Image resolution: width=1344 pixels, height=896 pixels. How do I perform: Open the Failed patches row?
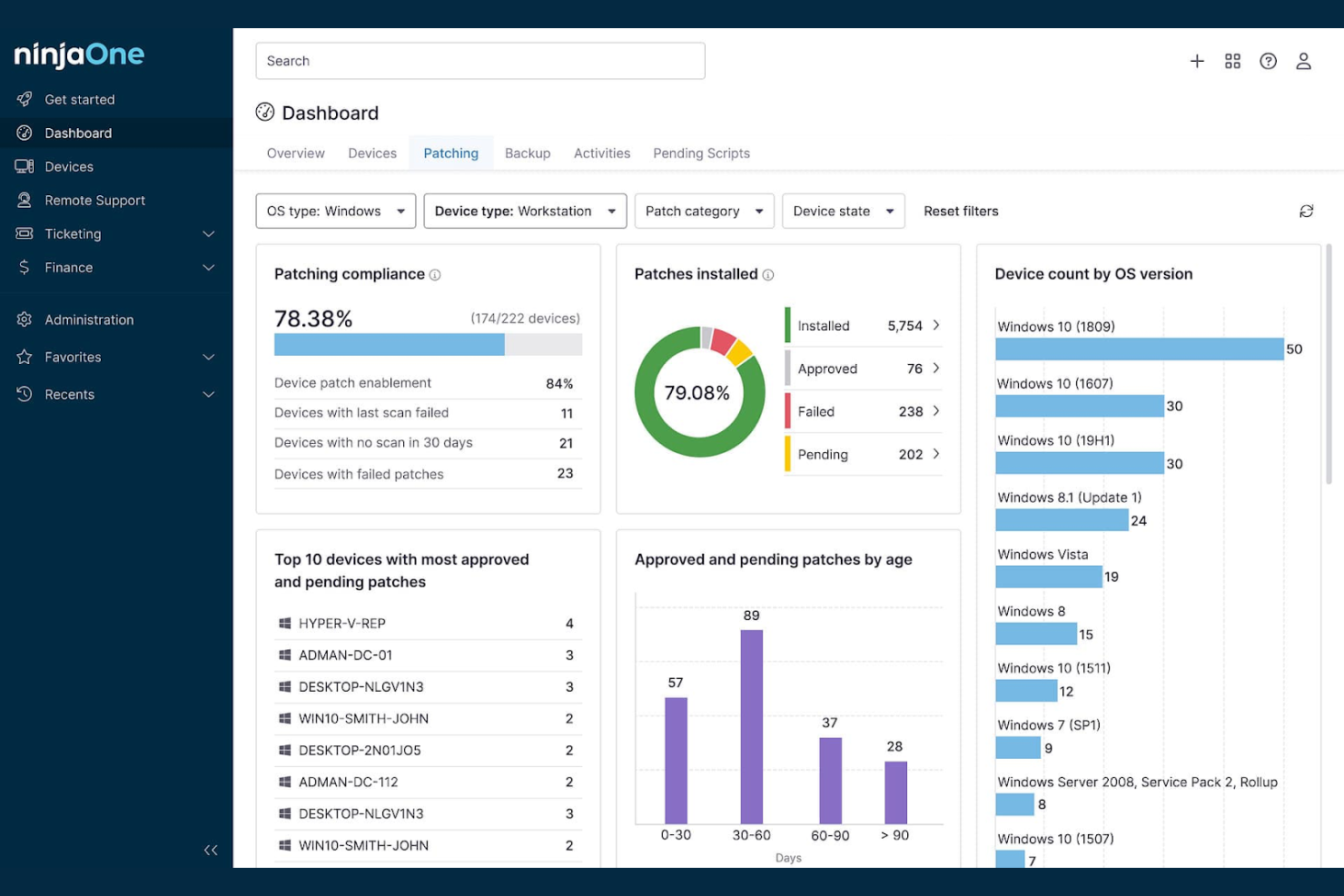863,412
